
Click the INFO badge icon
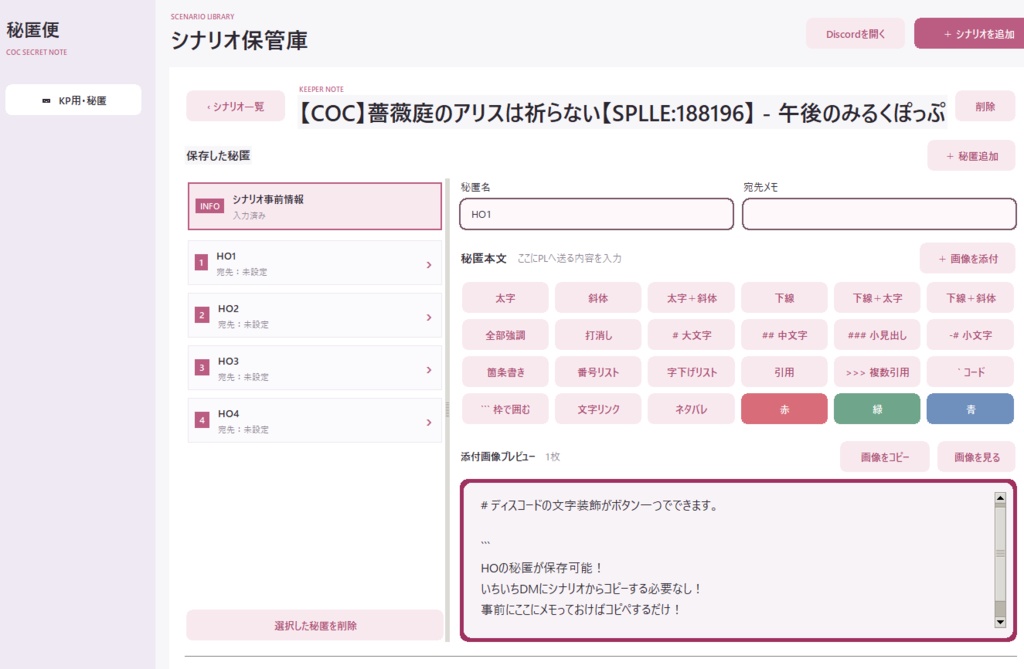click(210, 206)
